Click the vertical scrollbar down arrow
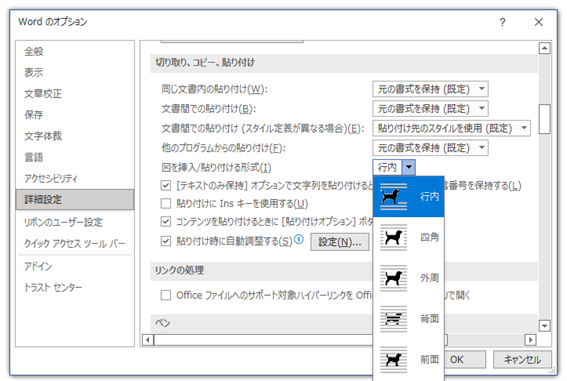Image resolution: width=567 pixels, height=381 pixels. click(545, 326)
